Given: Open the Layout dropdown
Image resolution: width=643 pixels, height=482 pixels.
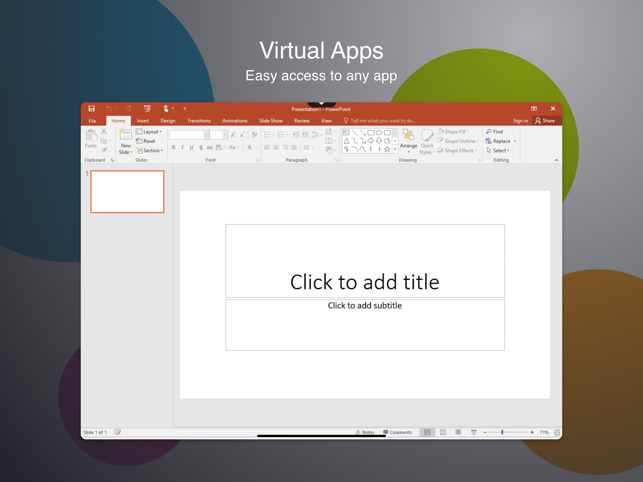Looking at the screenshot, I should [x=149, y=132].
